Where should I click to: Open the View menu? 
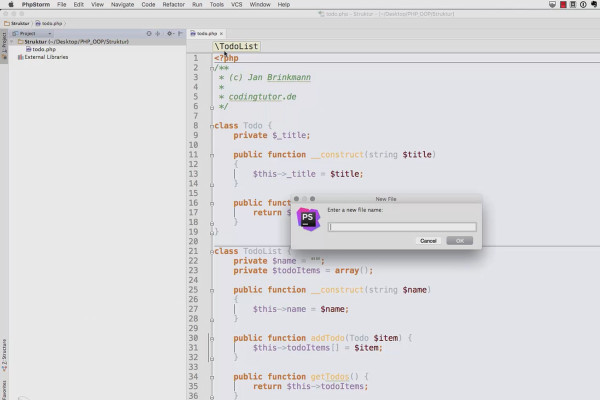pyautogui.click(x=97, y=5)
